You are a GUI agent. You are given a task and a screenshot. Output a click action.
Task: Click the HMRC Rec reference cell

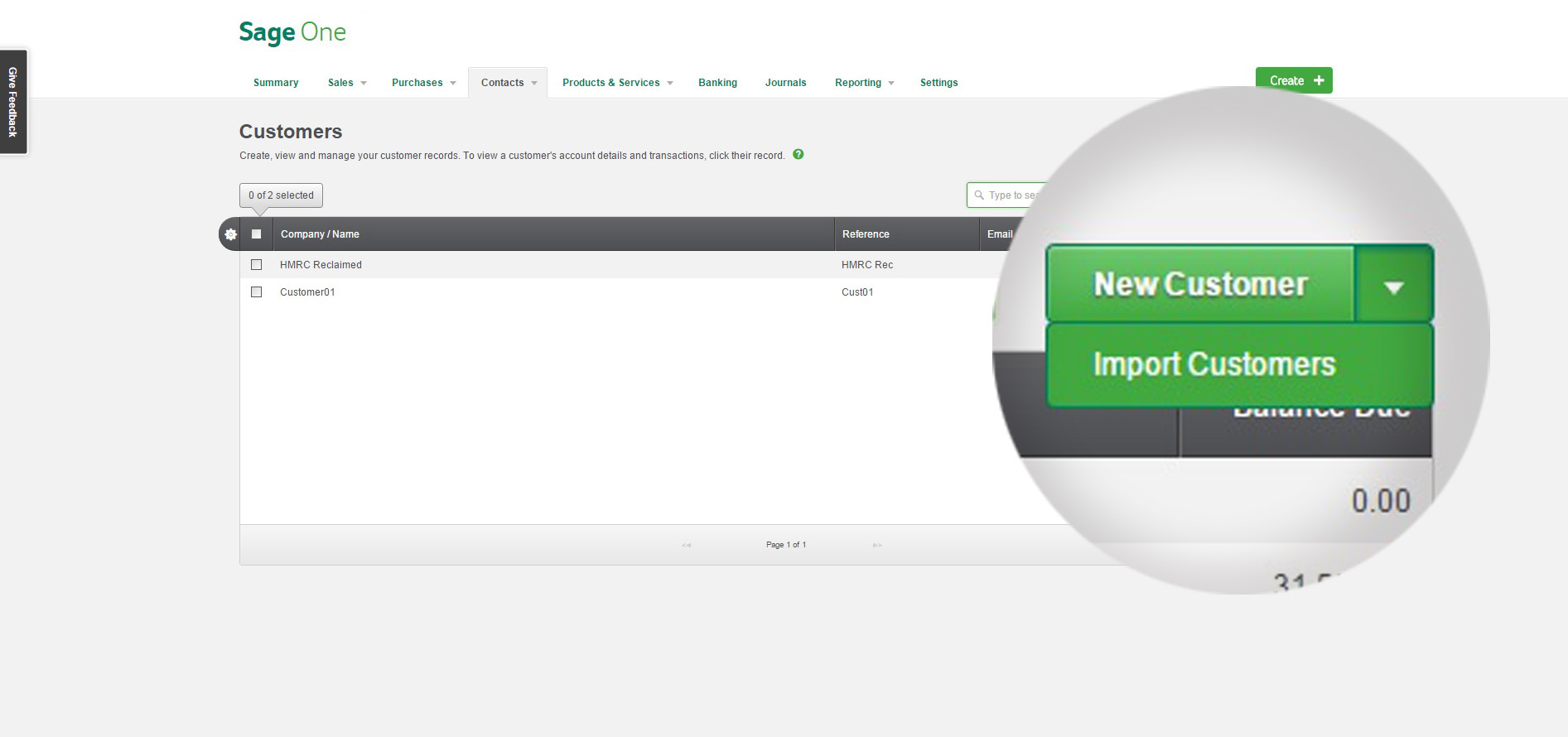[x=867, y=265]
